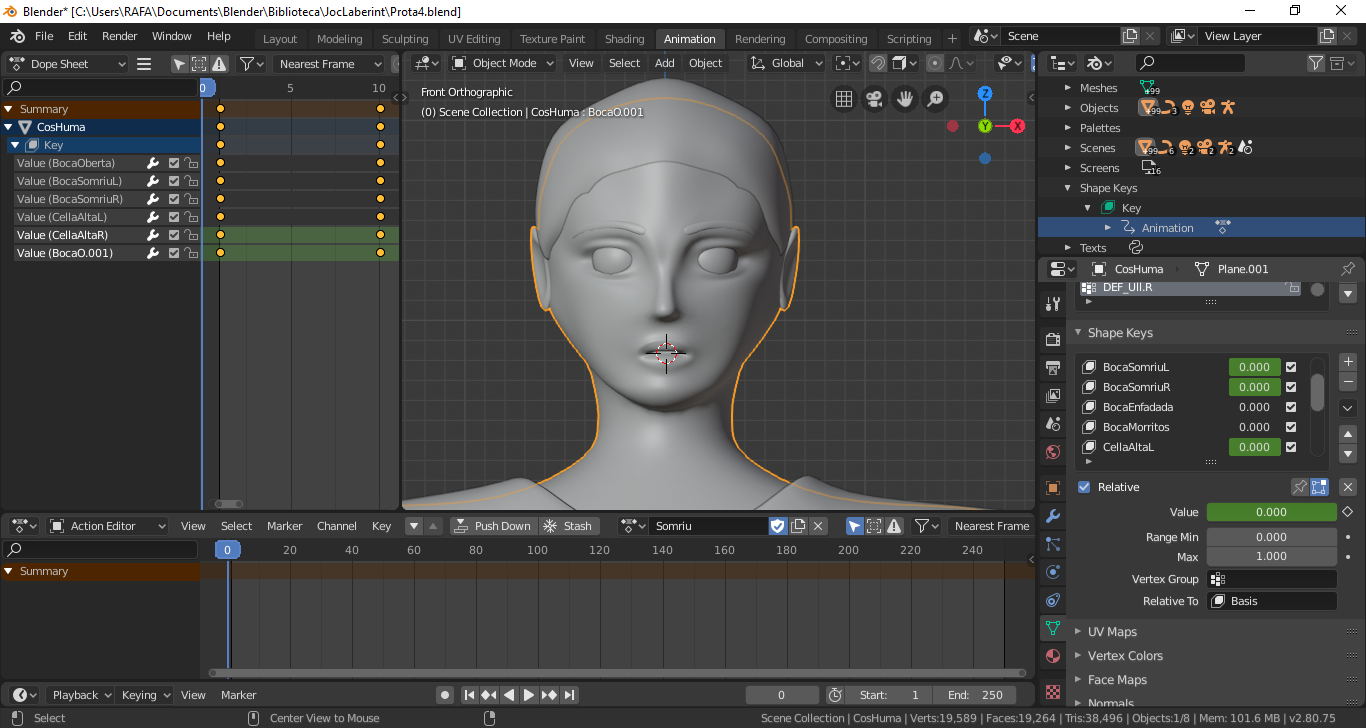Click the Stash button

tap(568, 526)
